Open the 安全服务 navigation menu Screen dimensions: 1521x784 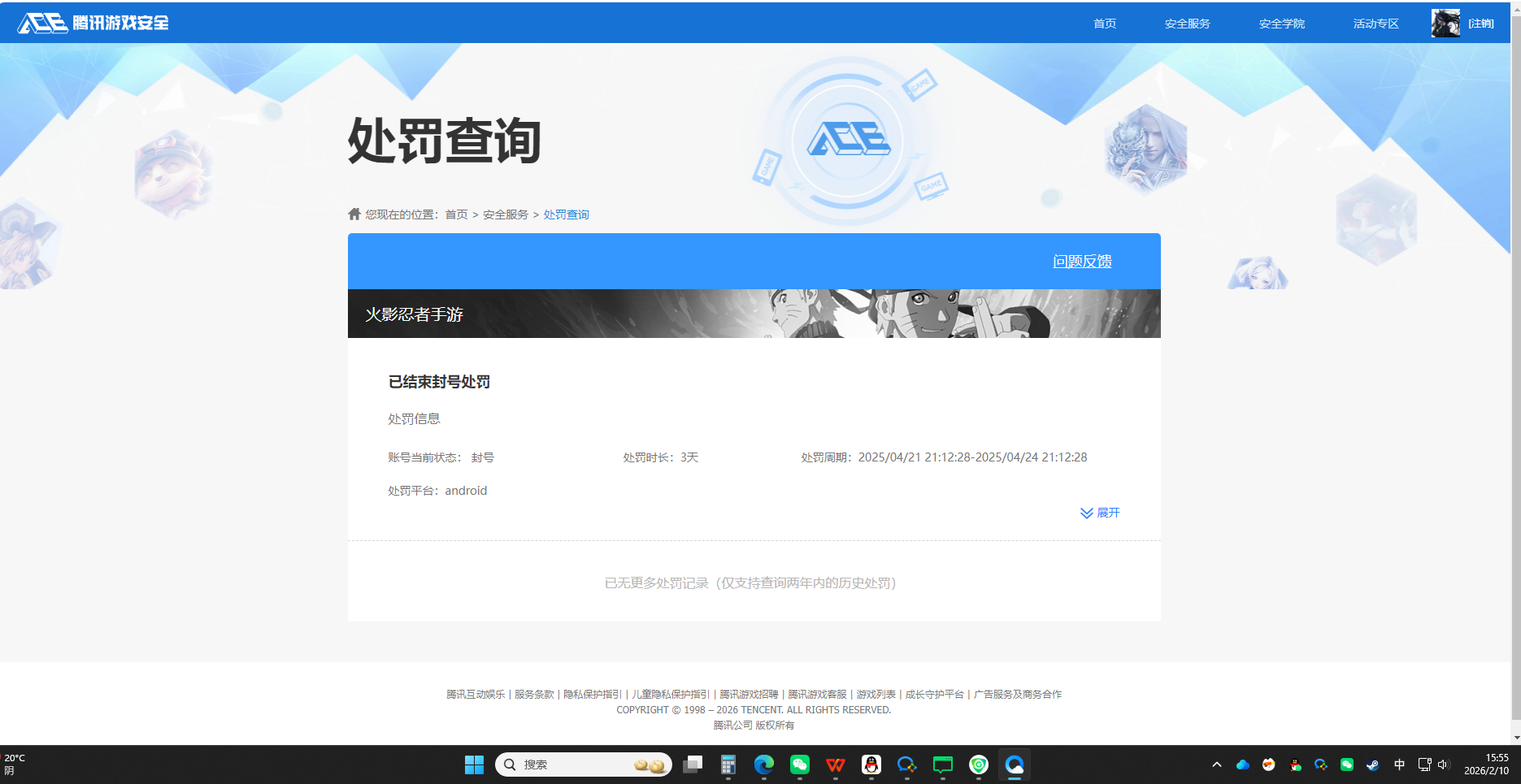click(x=1187, y=24)
